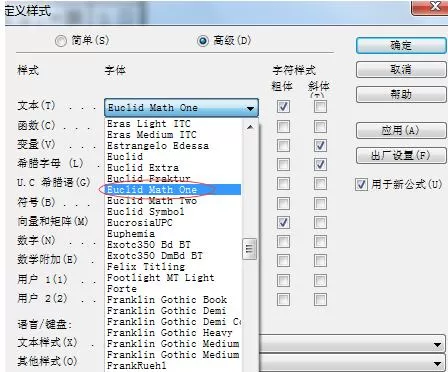Check italic for the 数字(N) row
Viewport: 448px width, 372px height.
pyautogui.click(x=320, y=241)
